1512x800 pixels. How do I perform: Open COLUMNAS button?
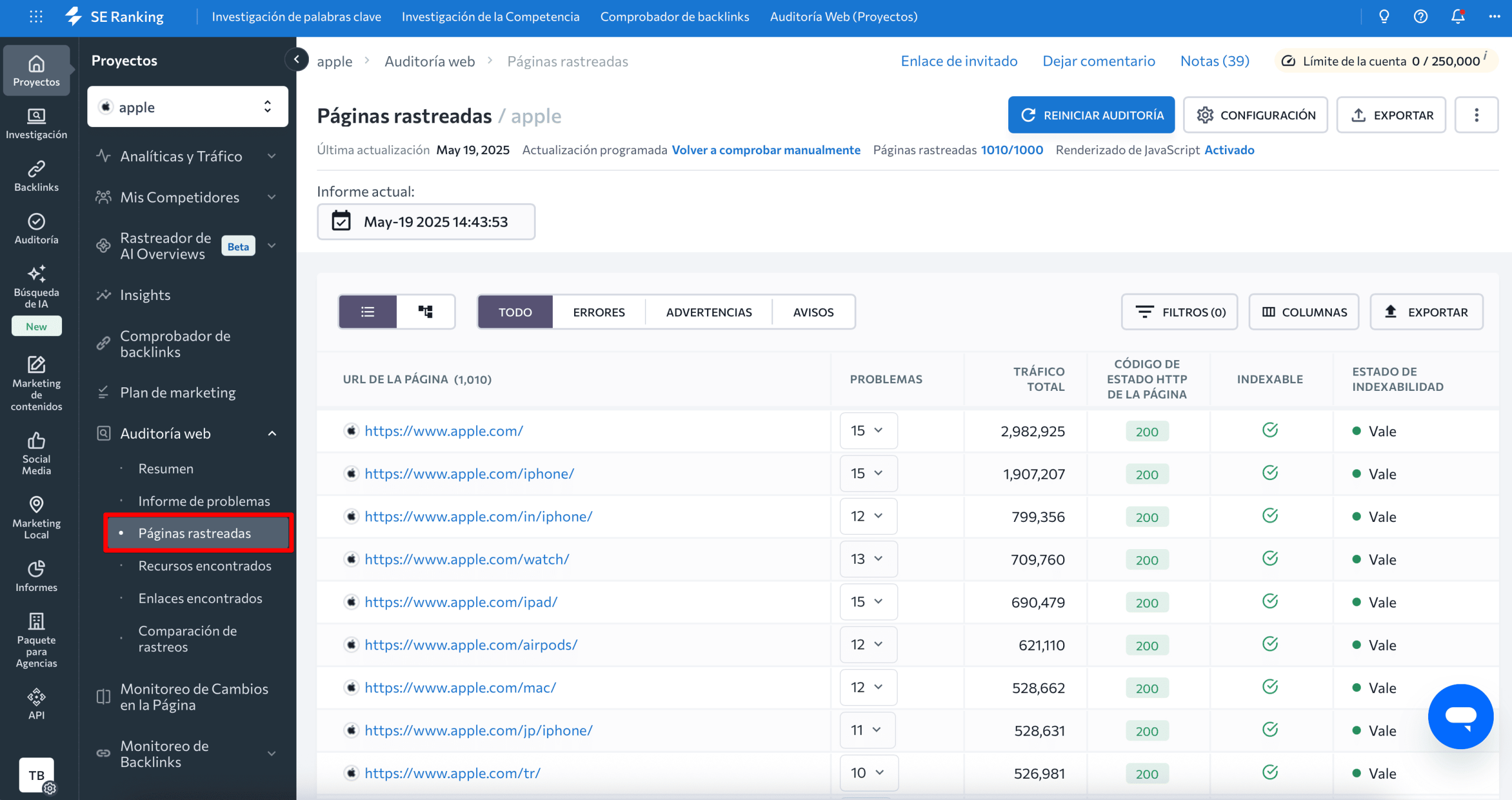[x=1304, y=311]
